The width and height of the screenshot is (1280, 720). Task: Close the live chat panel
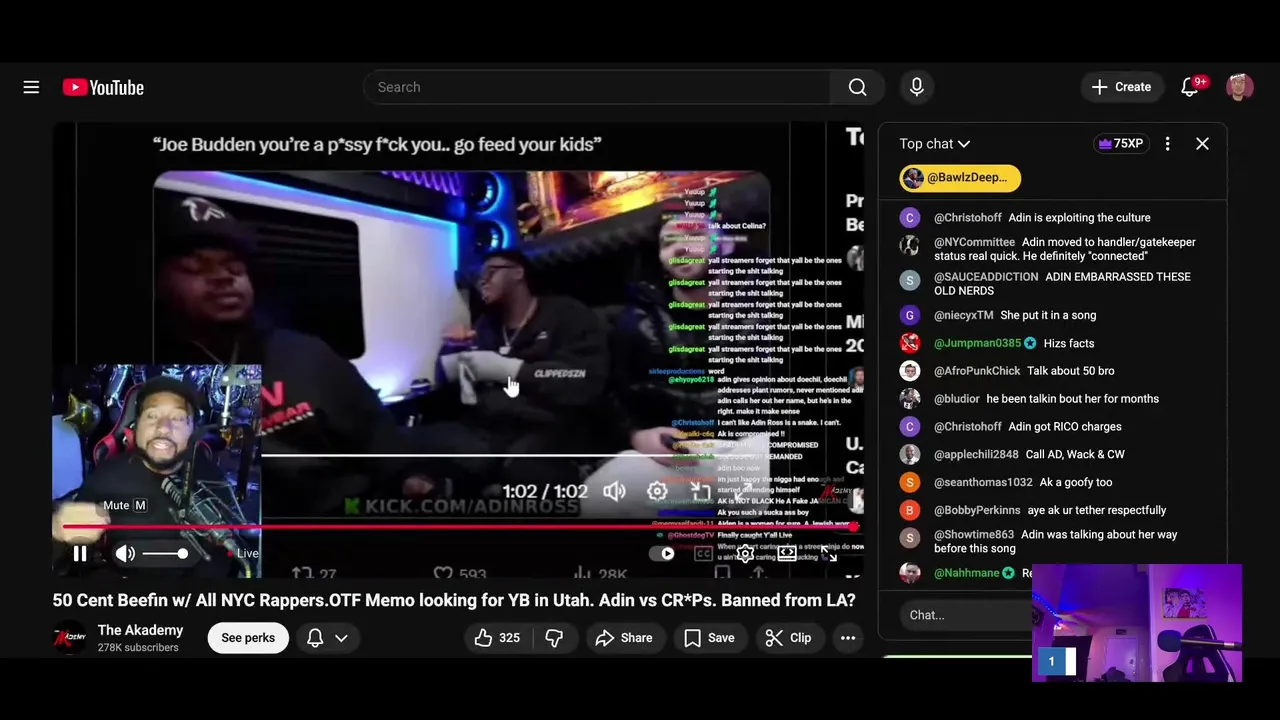point(1202,144)
